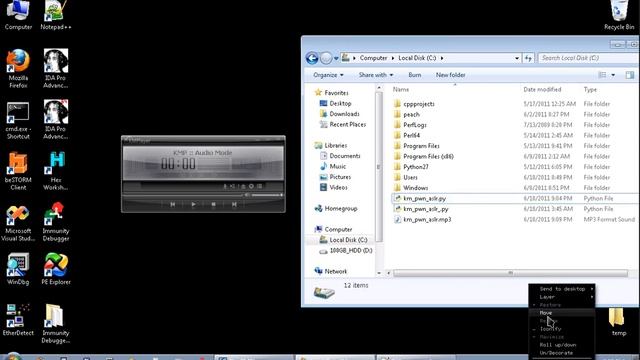This screenshot has height=360, width=640.
Task: Change the view using view icon
Action: tap(602, 75)
